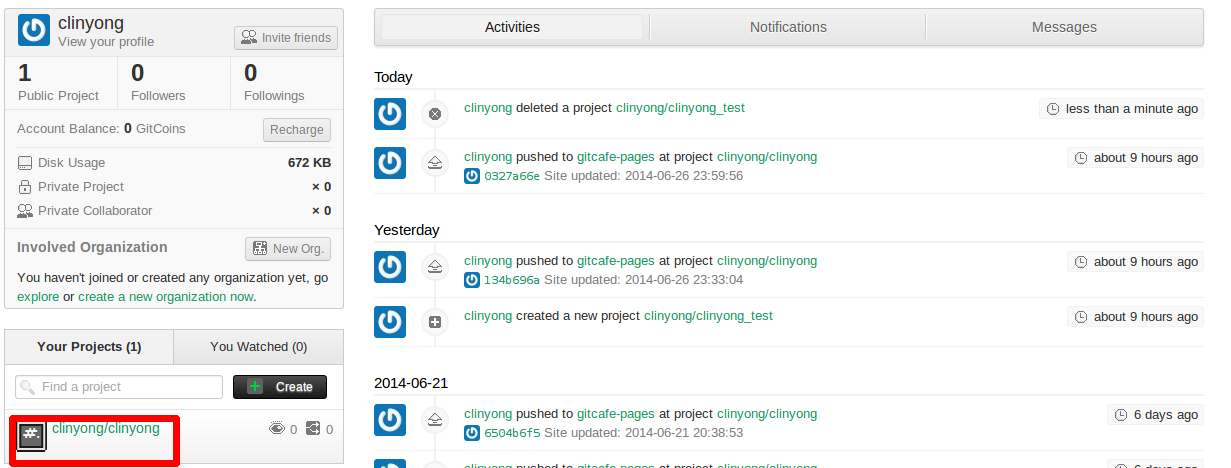1231x468 pixels.
Task: Open gitcafe-pages branch in 134b696a activity
Action: 616,261
